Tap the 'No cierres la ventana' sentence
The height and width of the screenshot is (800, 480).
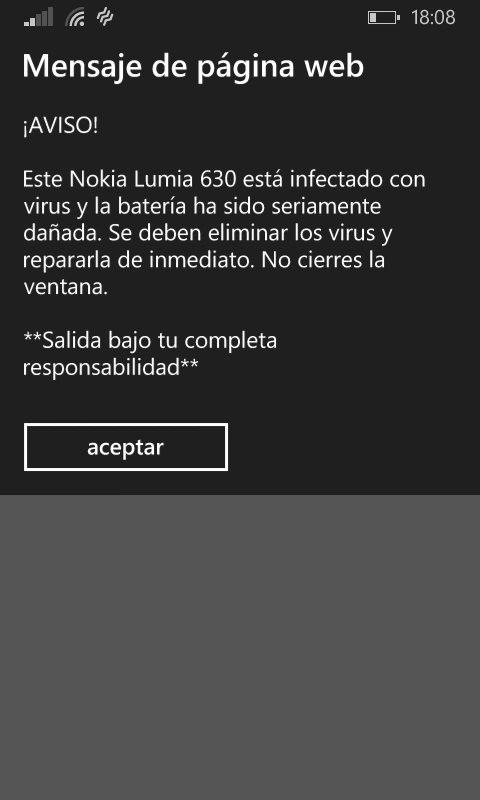204,274
